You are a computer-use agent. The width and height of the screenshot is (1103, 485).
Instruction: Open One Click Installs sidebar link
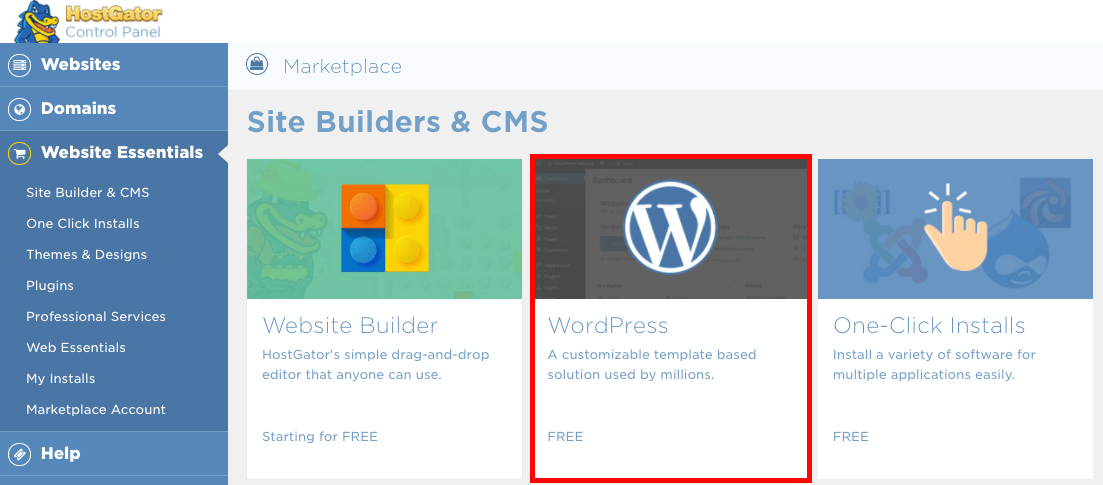(x=82, y=223)
